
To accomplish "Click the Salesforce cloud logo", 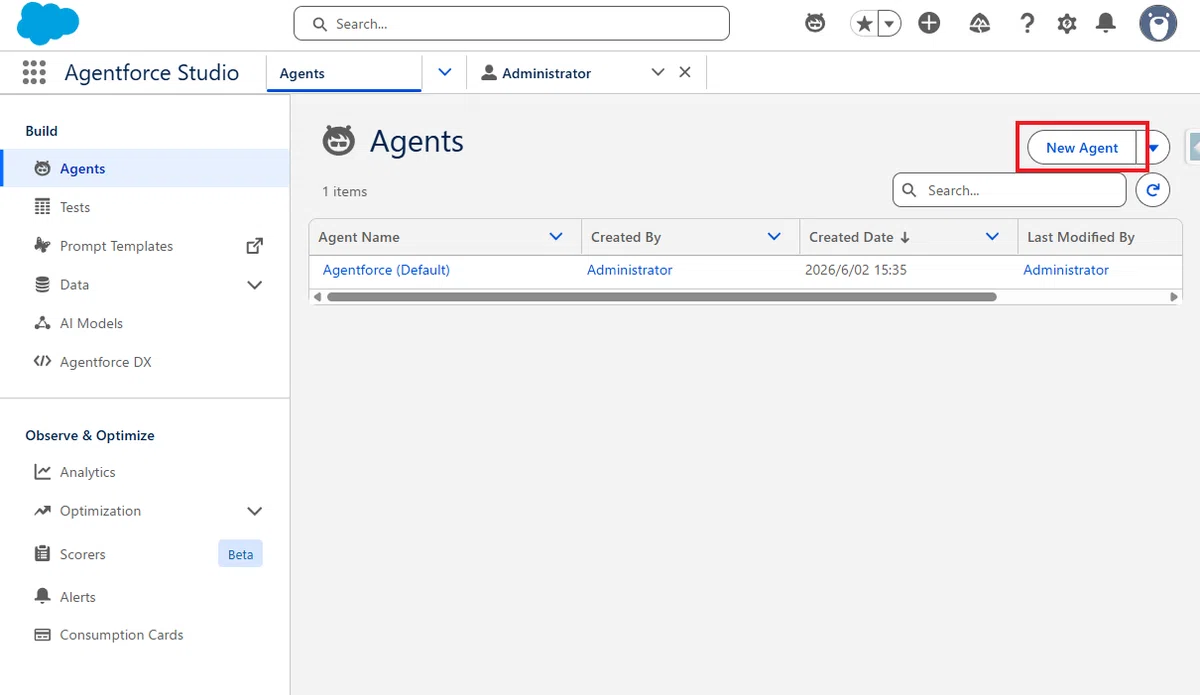I will point(48,23).
